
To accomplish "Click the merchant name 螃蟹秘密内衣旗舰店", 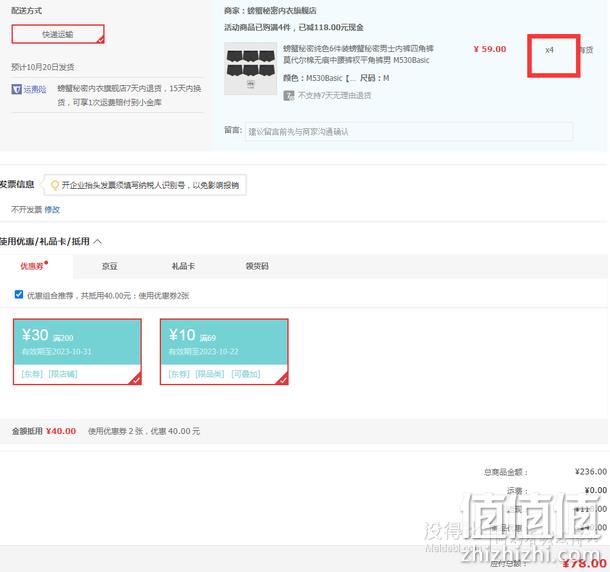I will pyautogui.click(x=282, y=11).
